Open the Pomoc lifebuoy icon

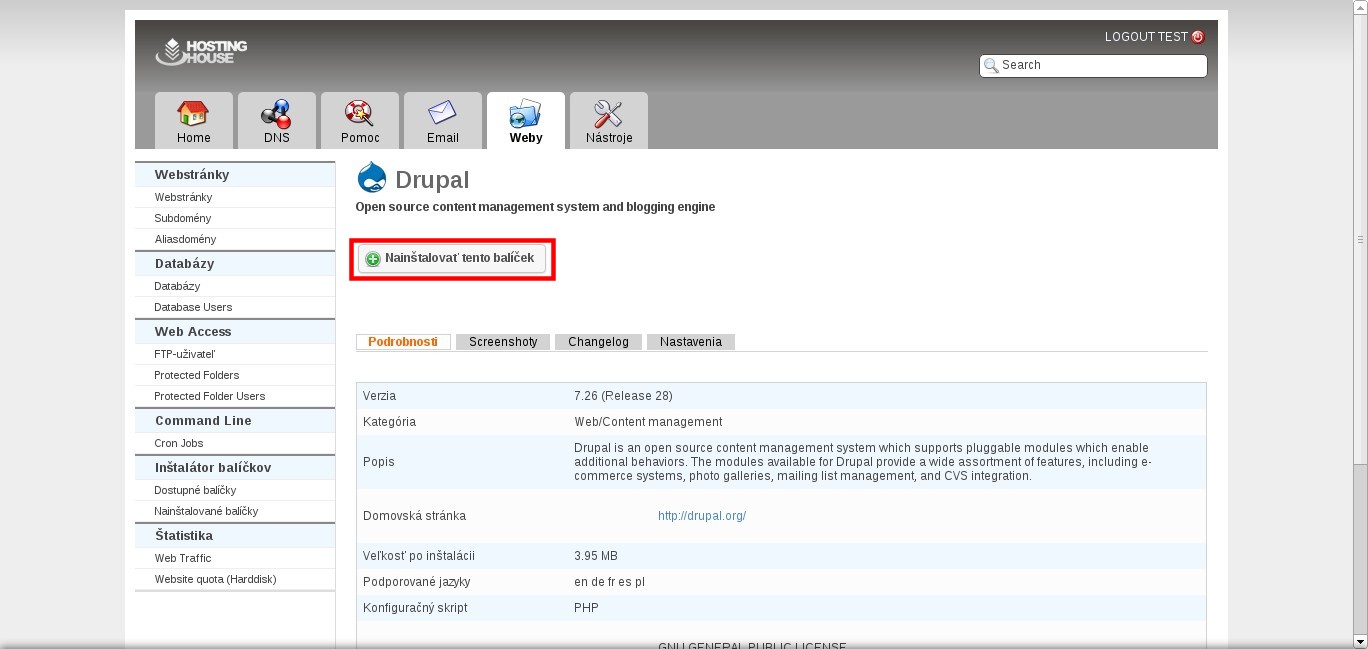(359, 113)
